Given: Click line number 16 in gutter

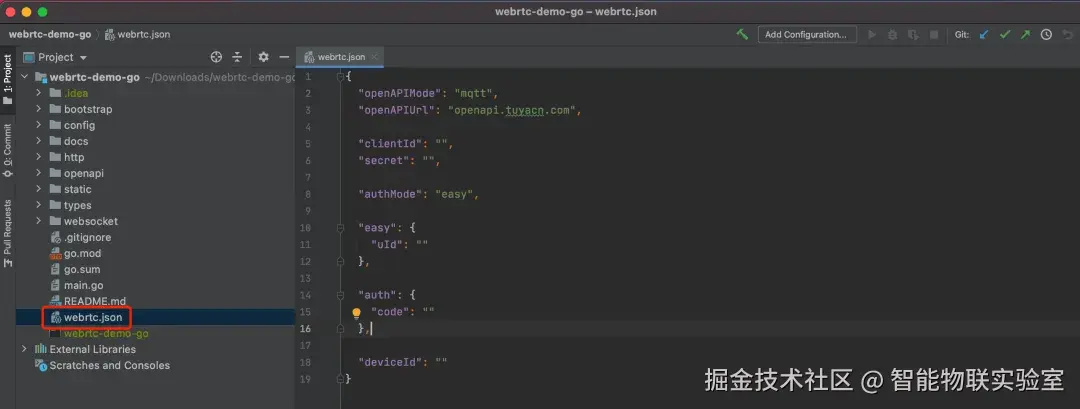Looking at the screenshot, I should click(305, 328).
